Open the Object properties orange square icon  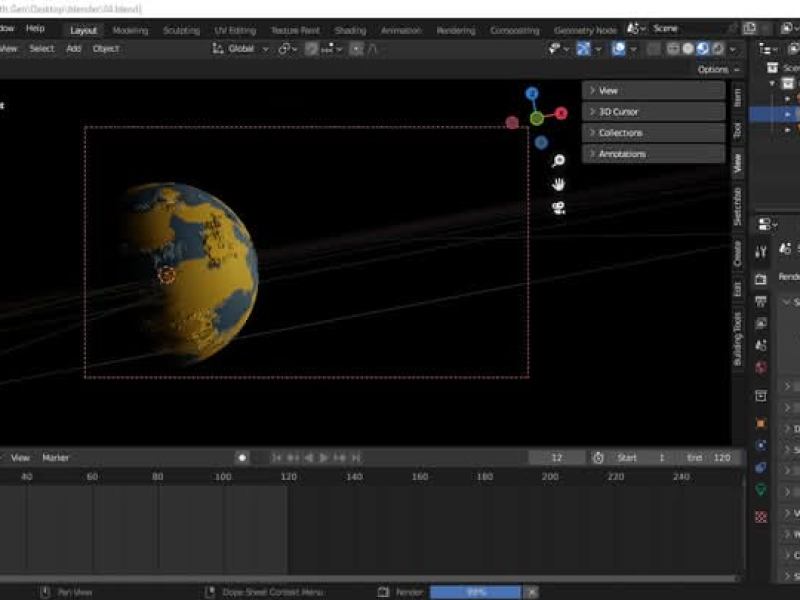coord(761,422)
